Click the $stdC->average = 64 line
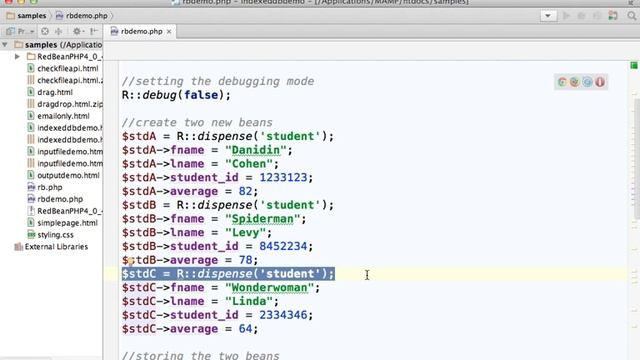The image size is (640, 360). [x=190, y=329]
